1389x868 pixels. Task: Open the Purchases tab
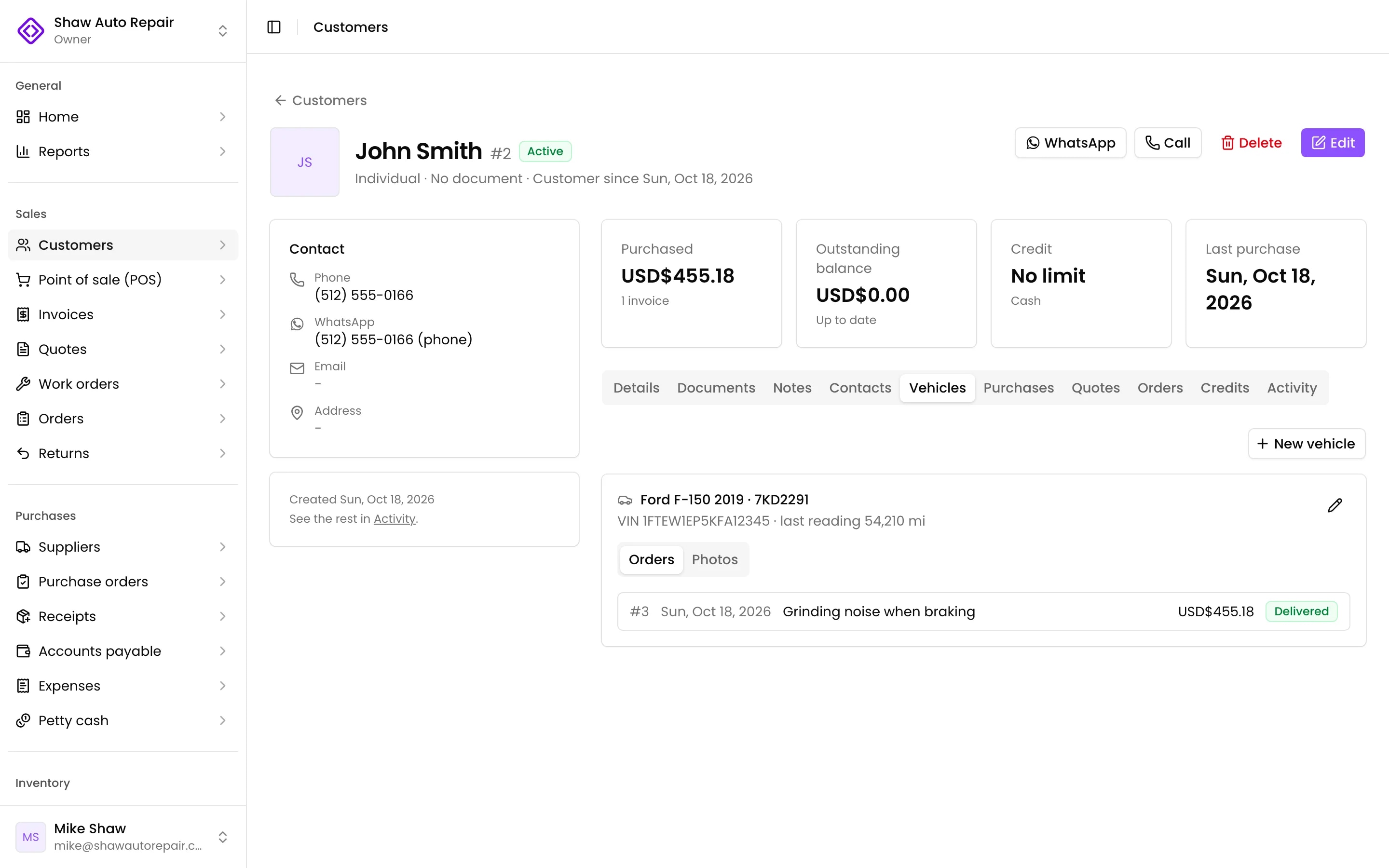[1018, 388]
